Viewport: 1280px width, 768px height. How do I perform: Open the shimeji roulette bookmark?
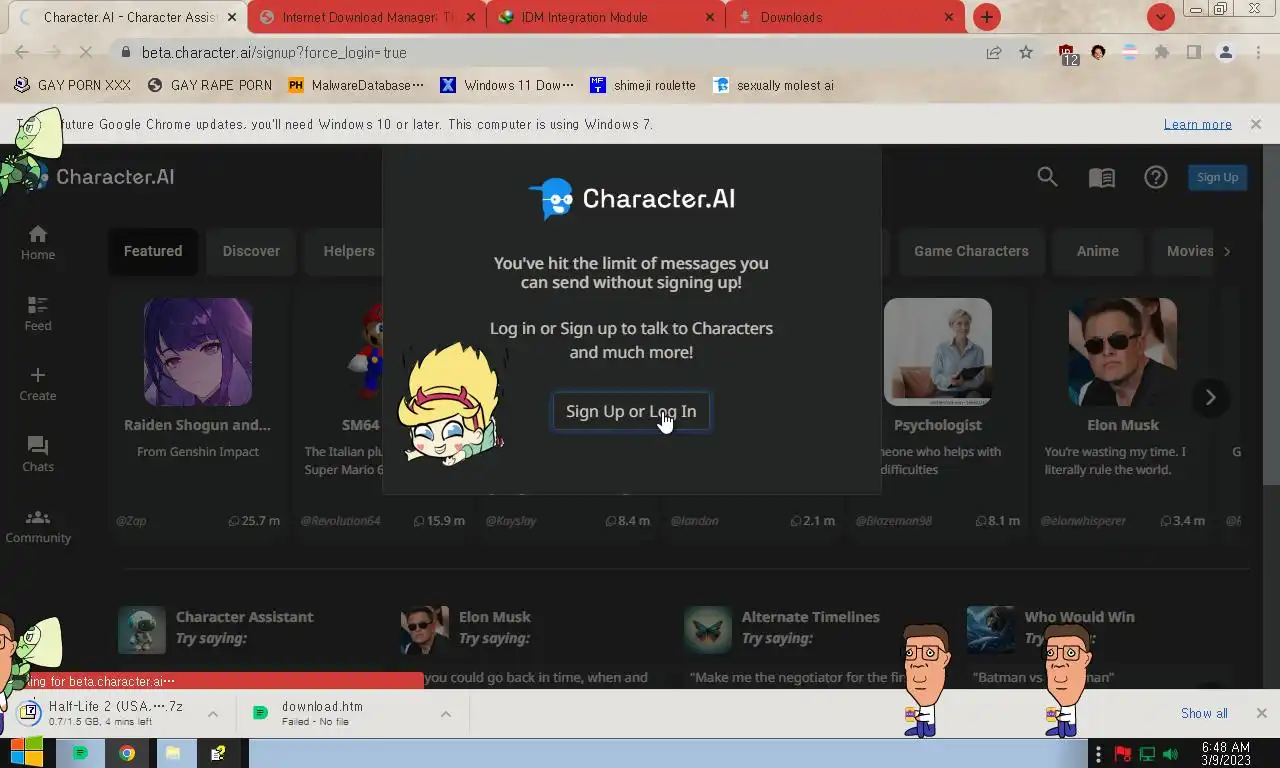pos(643,85)
